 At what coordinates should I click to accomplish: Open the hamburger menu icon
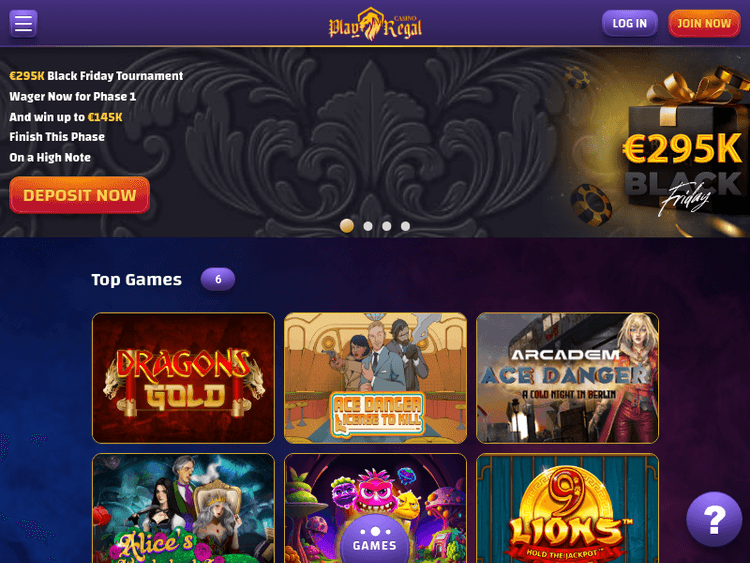(23, 23)
